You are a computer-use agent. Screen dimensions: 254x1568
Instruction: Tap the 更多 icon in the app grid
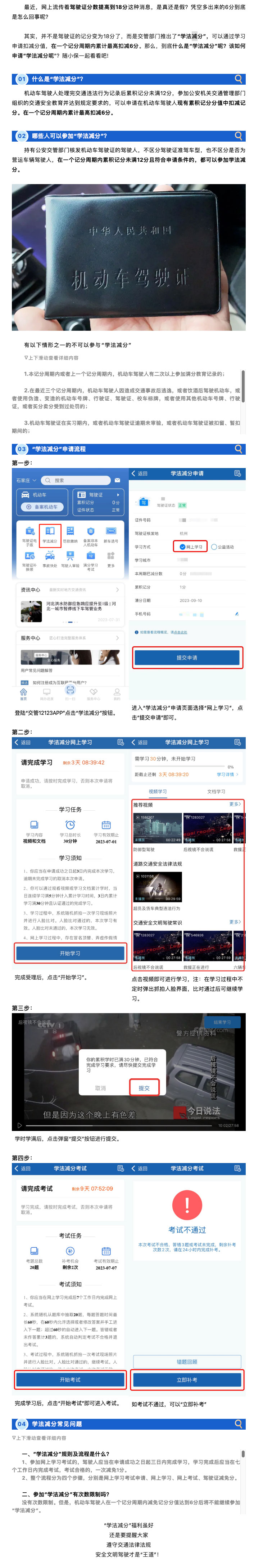[110, 557]
